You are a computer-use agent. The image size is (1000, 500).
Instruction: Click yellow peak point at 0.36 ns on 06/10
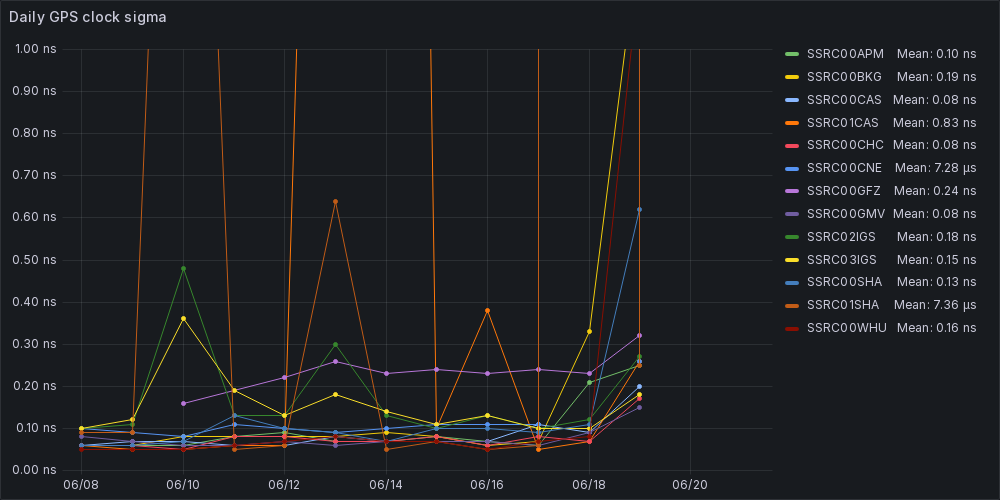[x=183, y=318]
